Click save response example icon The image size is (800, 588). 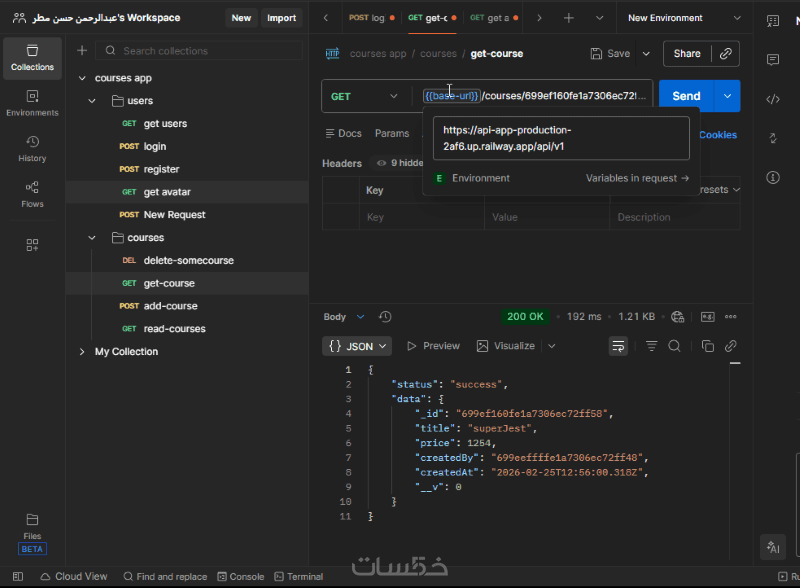pyautogui.click(x=708, y=317)
